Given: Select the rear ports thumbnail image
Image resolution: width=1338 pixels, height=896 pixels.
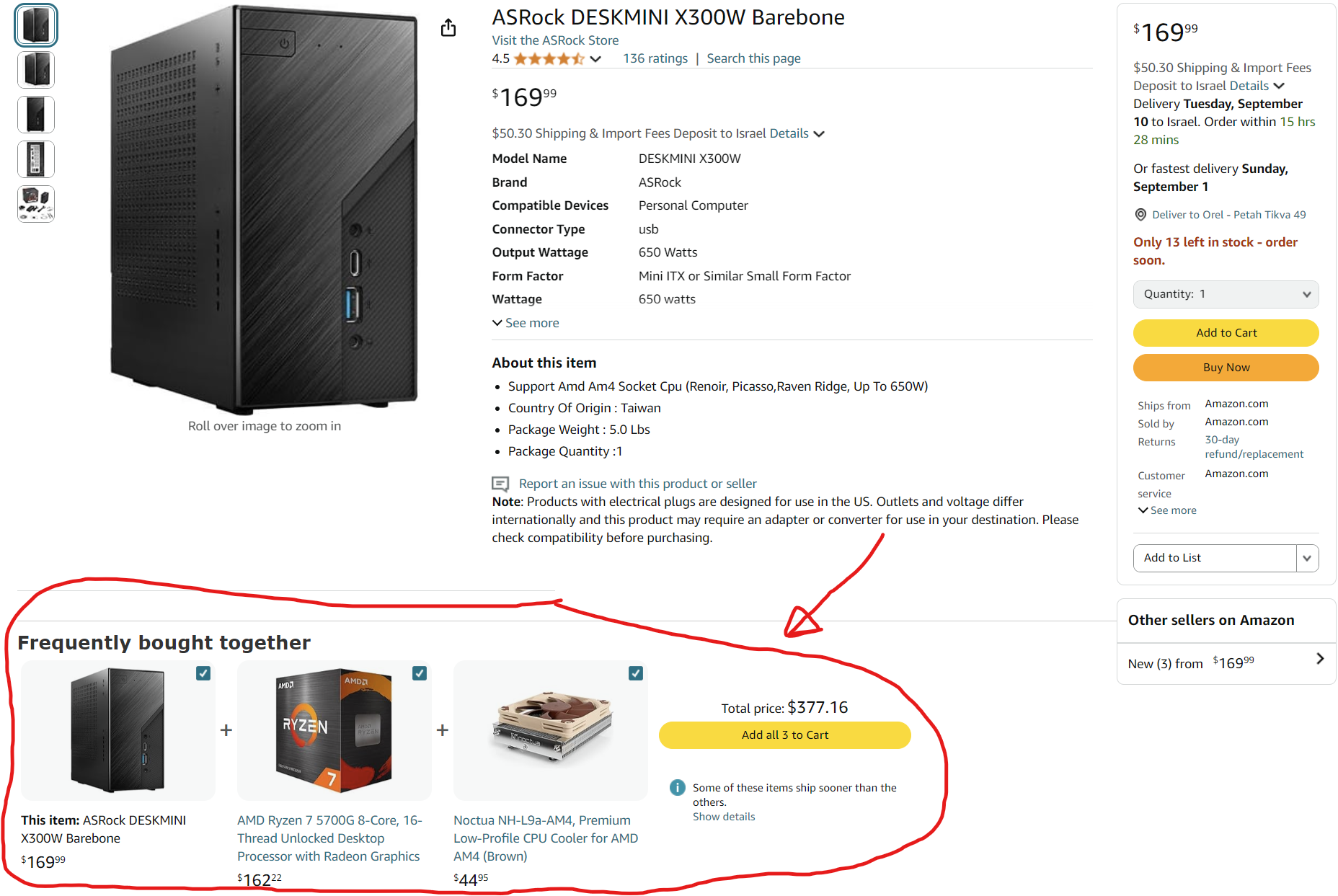Looking at the screenshot, I should 36,159.
